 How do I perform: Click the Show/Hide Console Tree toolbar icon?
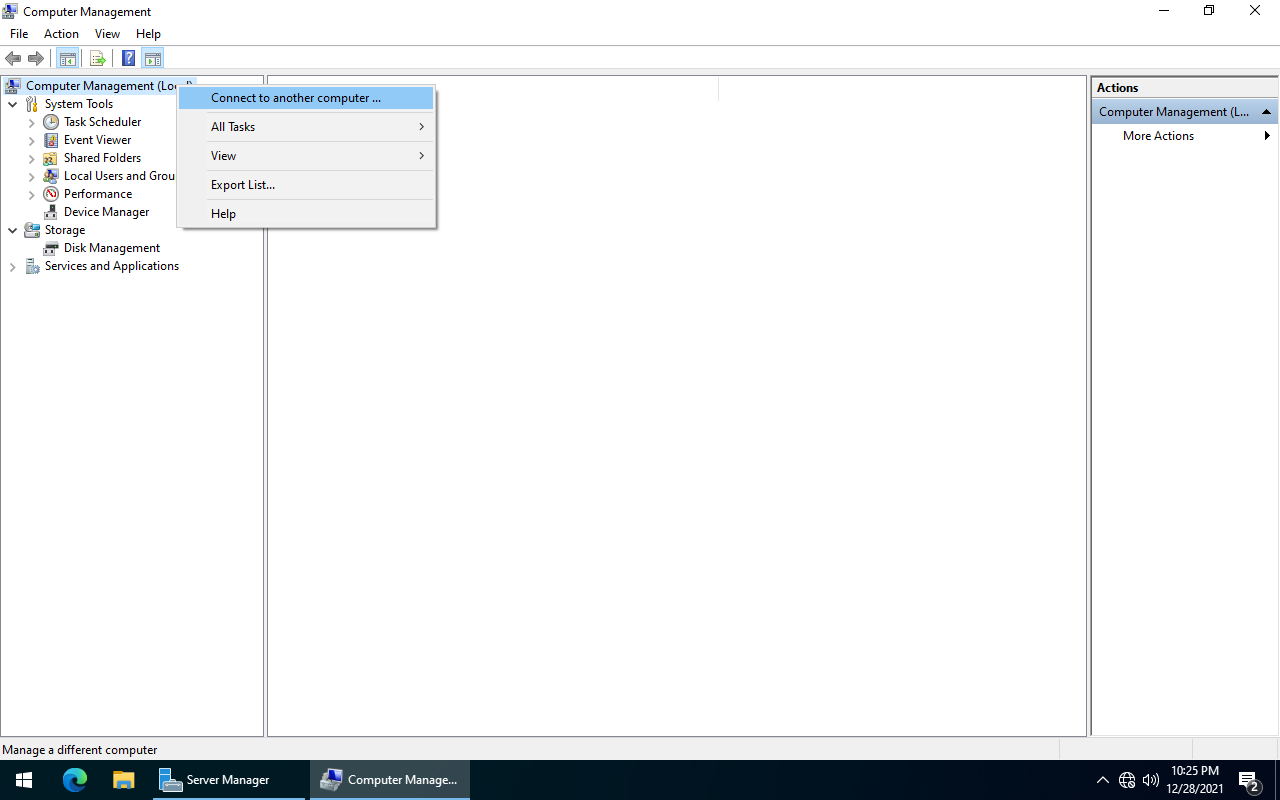coord(67,58)
